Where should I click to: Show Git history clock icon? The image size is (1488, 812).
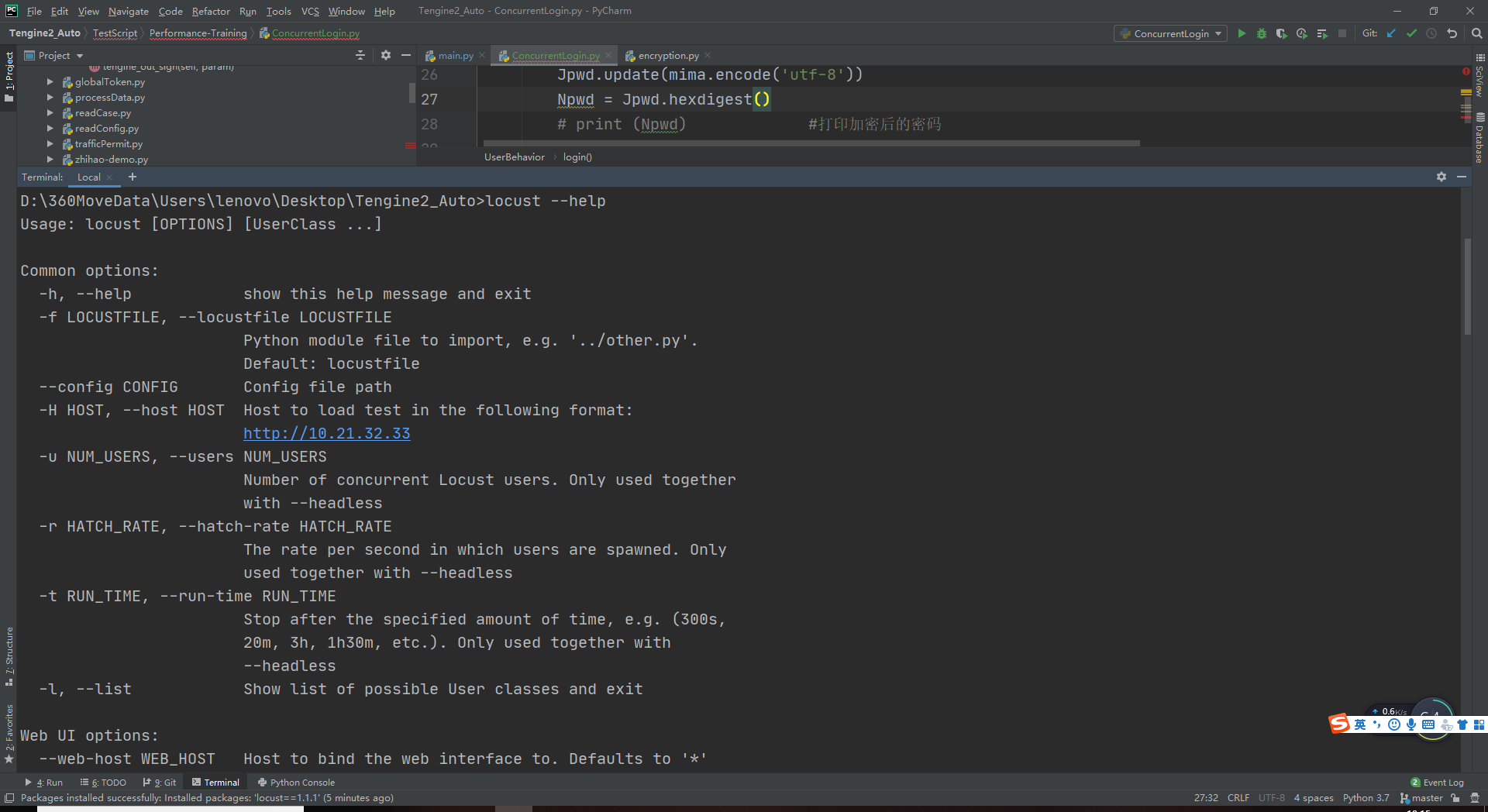1431,33
